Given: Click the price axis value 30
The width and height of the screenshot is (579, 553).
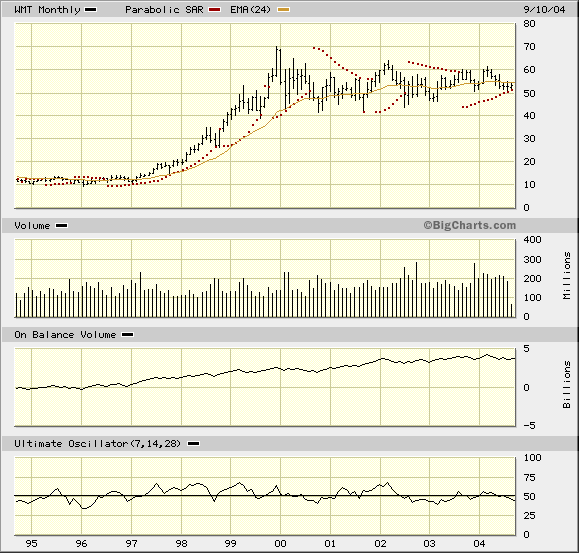Looking at the screenshot, I should tap(529, 138).
